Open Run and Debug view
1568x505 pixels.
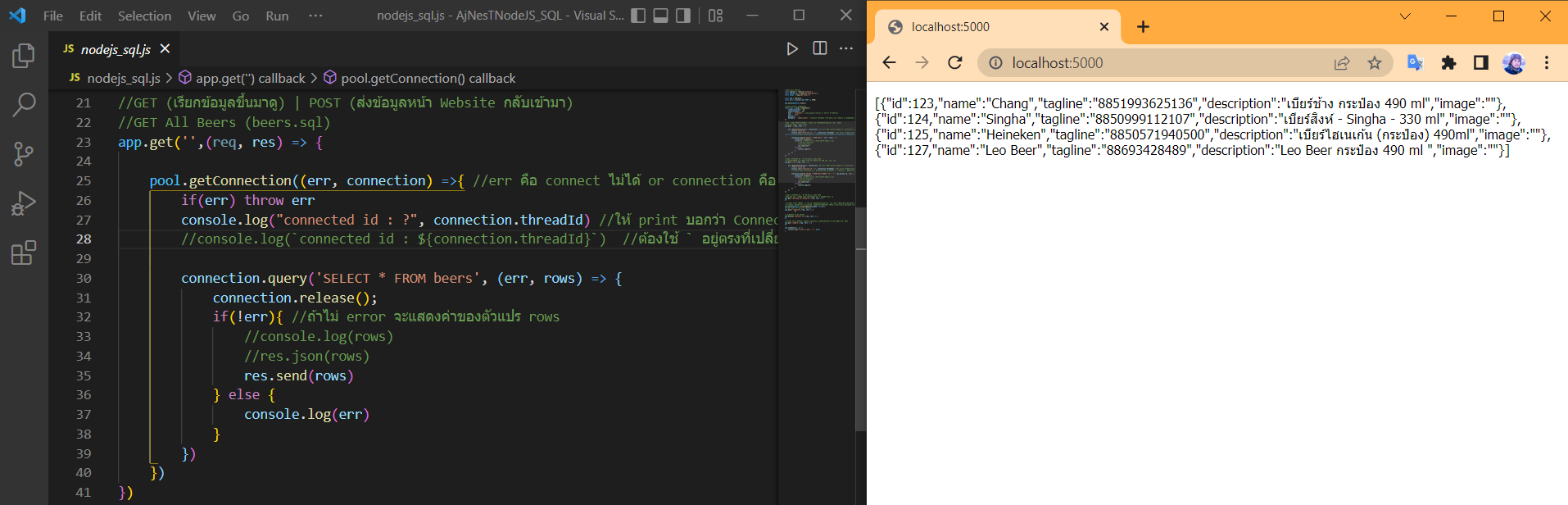pyautogui.click(x=24, y=203)
